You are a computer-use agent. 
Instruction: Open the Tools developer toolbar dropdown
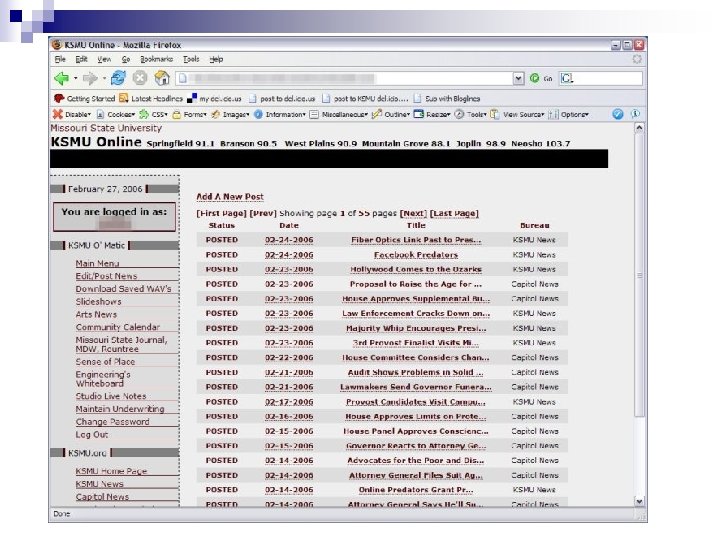pos(470,114)
